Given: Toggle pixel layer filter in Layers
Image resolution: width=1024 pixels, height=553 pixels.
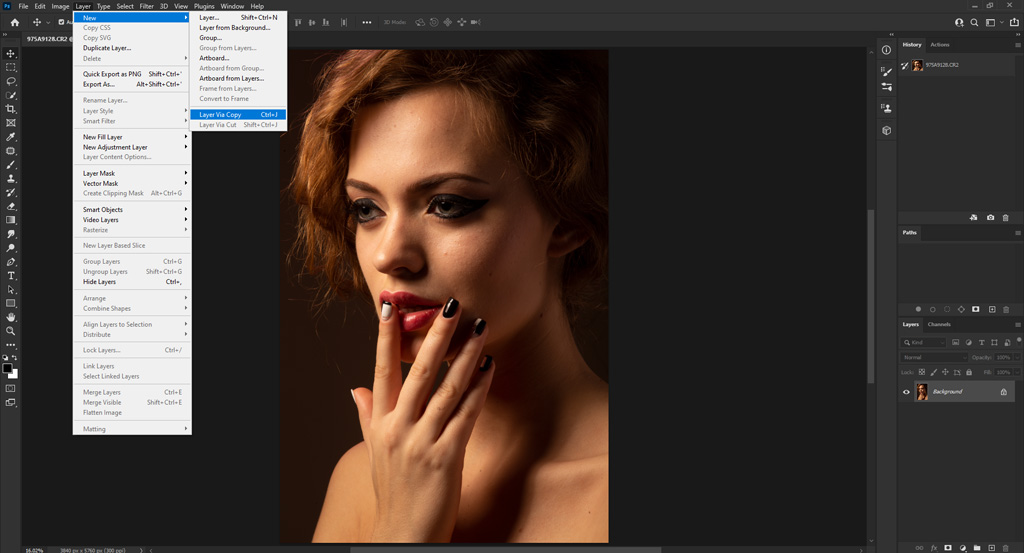Looking at the screenshot, I should pyautogui.click(x=955, y=342).
